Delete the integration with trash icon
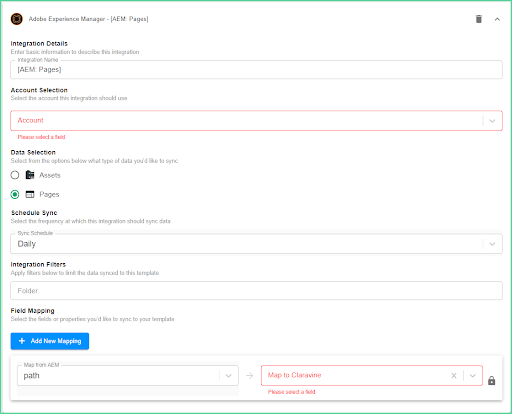Image resolution: width=512 pixels, height=414 pixels. [479, 19]
